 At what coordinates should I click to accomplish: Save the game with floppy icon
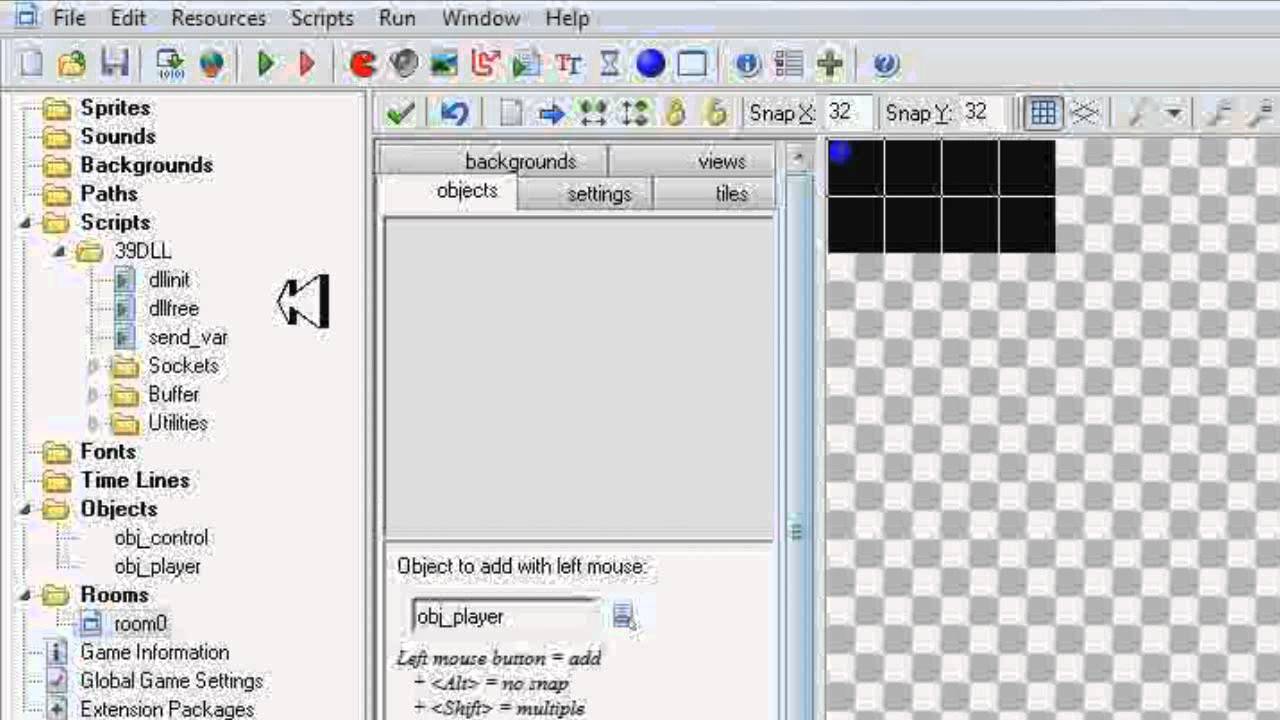coord(114,64)
